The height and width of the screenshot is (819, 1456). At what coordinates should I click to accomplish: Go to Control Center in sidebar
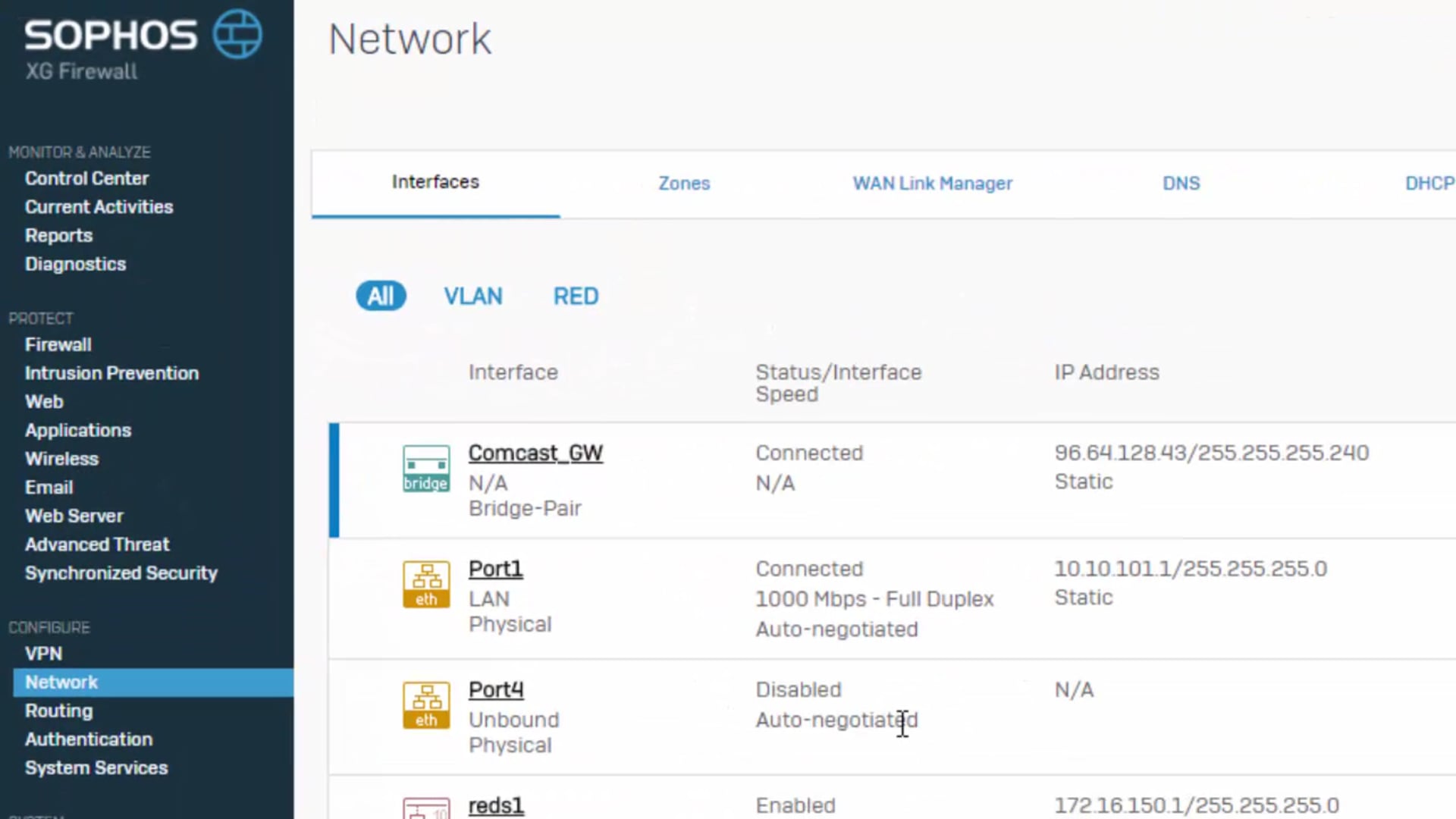[x=86, y=178]
